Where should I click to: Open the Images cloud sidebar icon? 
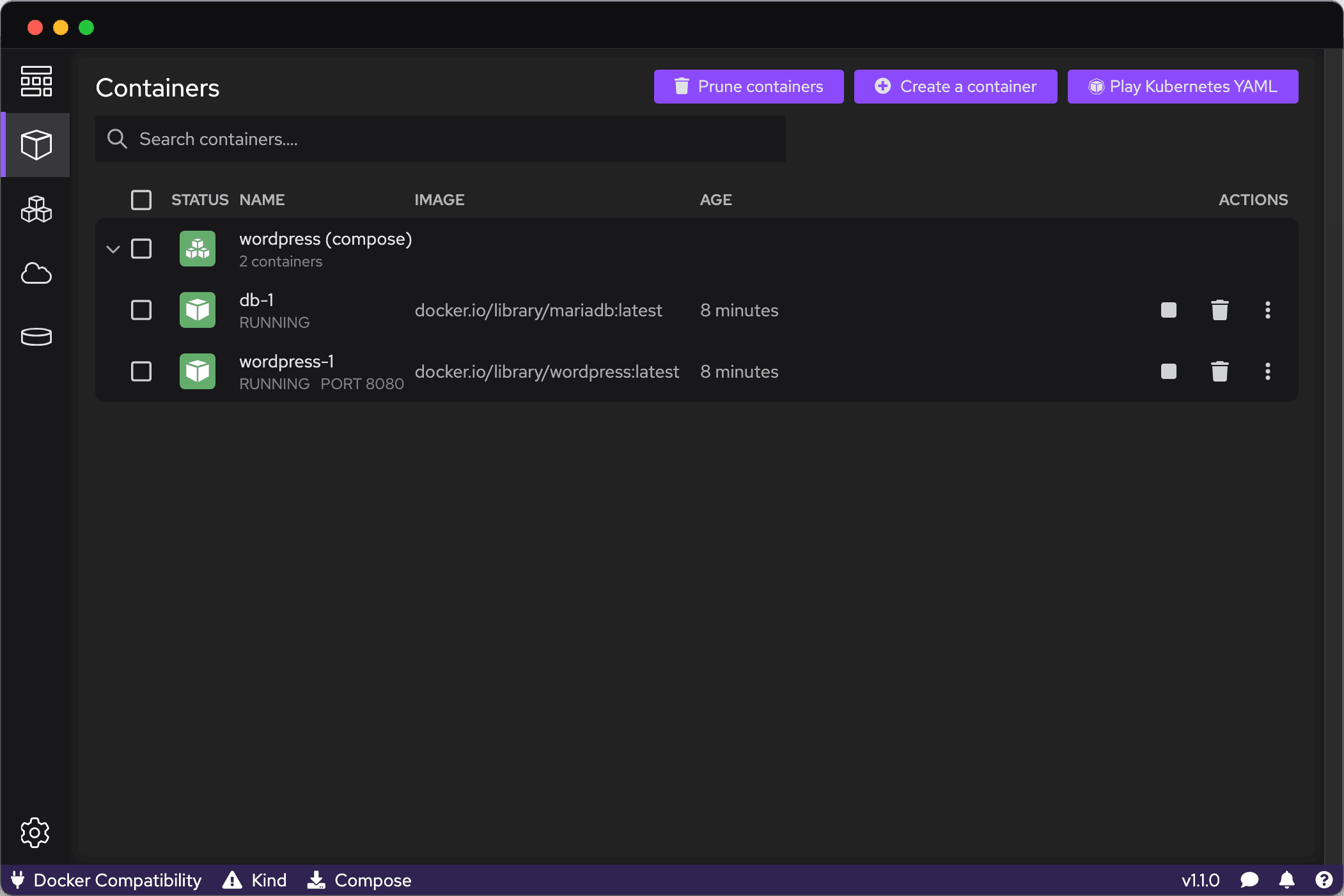point(36,273)
